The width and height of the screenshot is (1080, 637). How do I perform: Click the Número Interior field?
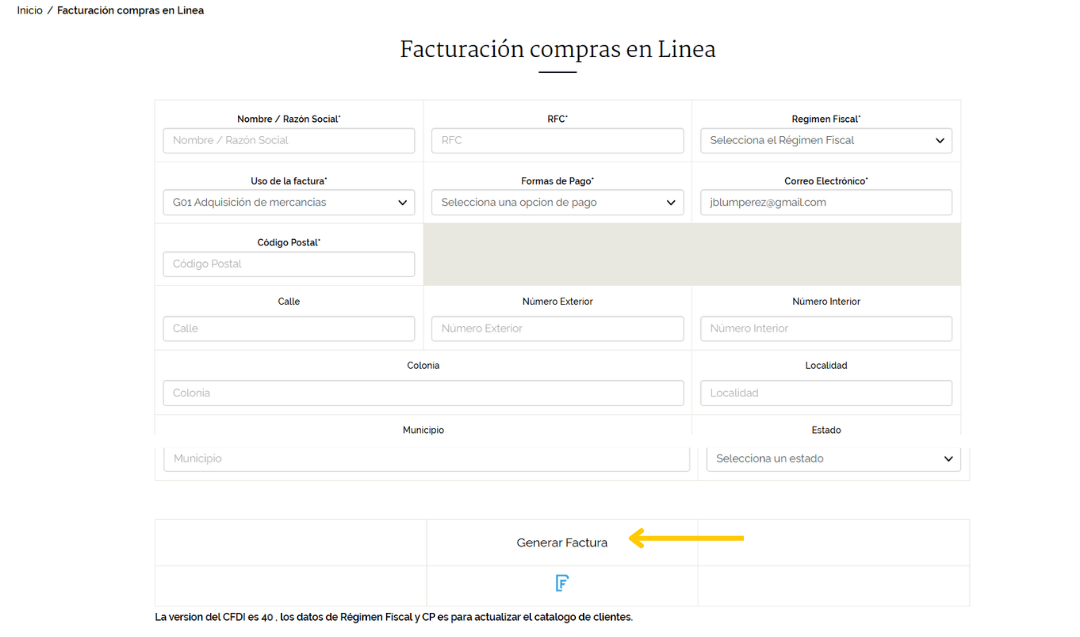click(825, 329)
